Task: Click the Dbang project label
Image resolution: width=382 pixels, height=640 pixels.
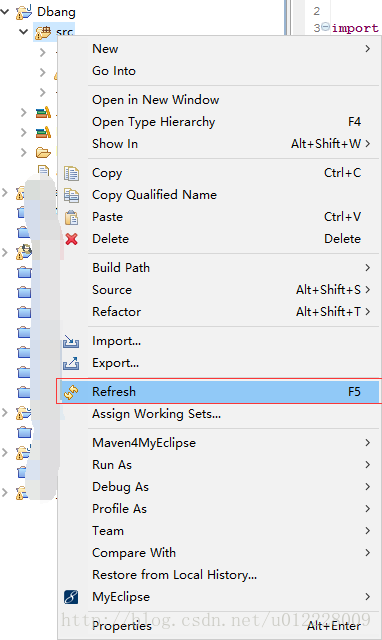Action: (x=56, y=12)
